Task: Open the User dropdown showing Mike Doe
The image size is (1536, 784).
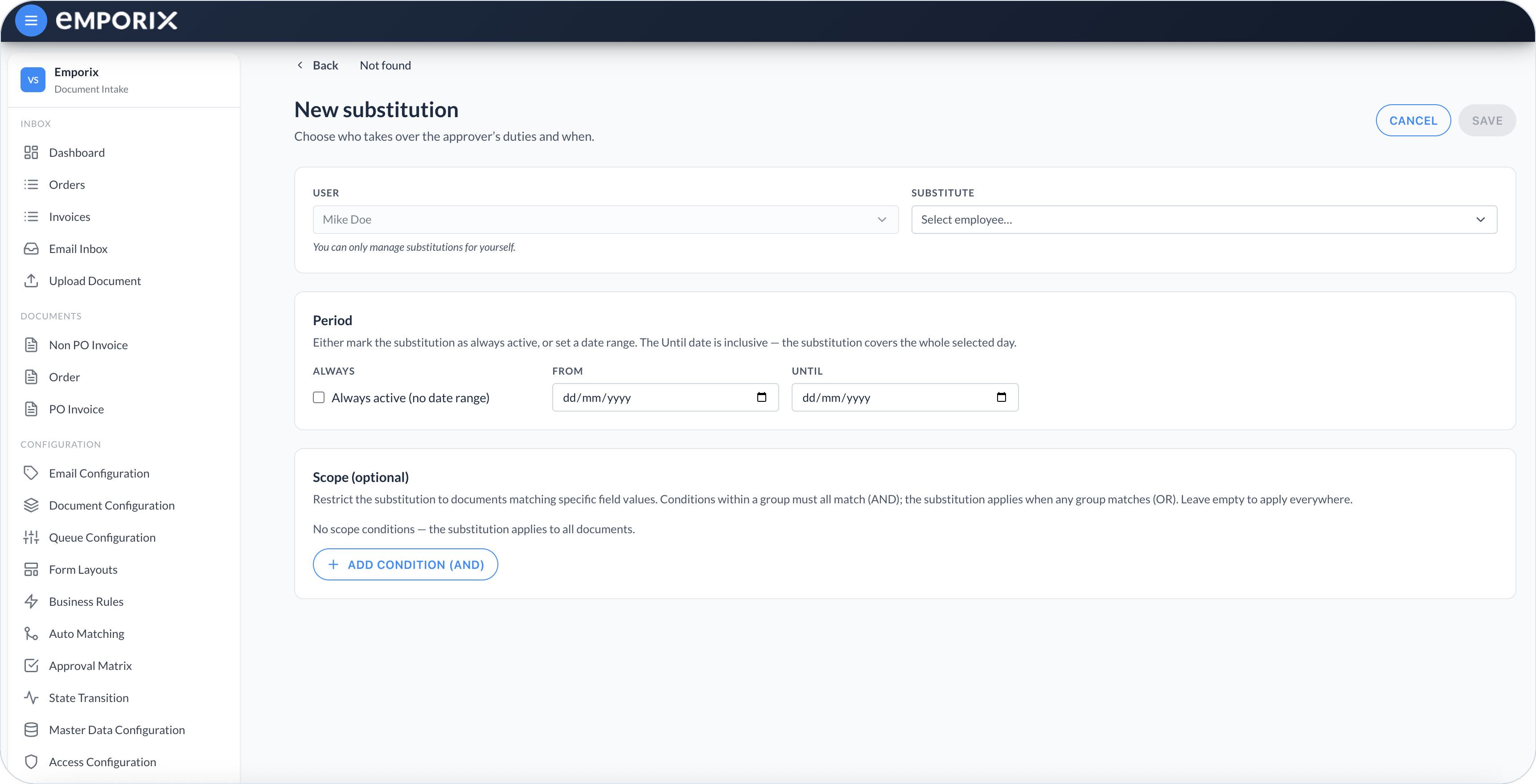Action: [x=605, y=220]
